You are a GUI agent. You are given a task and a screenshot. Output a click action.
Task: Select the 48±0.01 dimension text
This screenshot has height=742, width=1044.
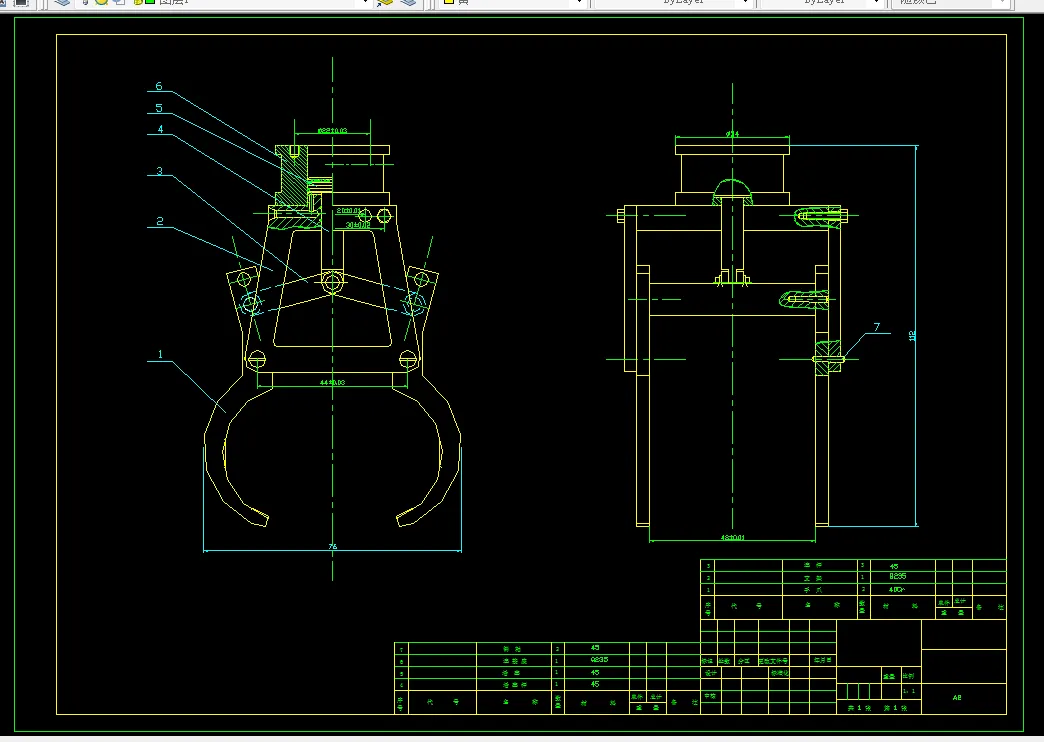point(732,537)
